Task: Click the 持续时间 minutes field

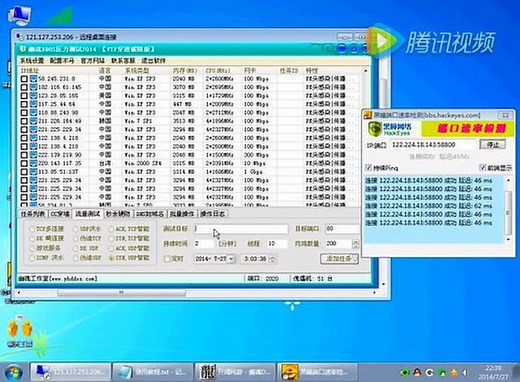Action: pyautogui.click(x=203, y=244)
